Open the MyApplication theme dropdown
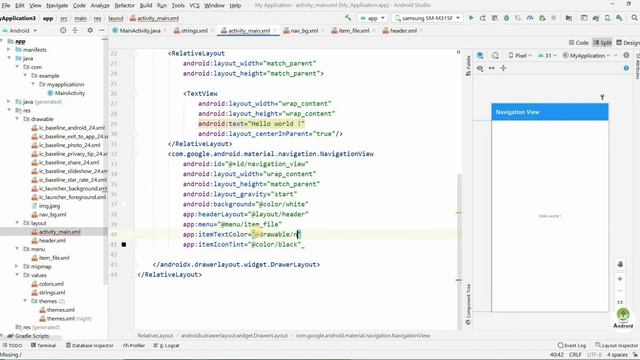 [x=587, y=56]
